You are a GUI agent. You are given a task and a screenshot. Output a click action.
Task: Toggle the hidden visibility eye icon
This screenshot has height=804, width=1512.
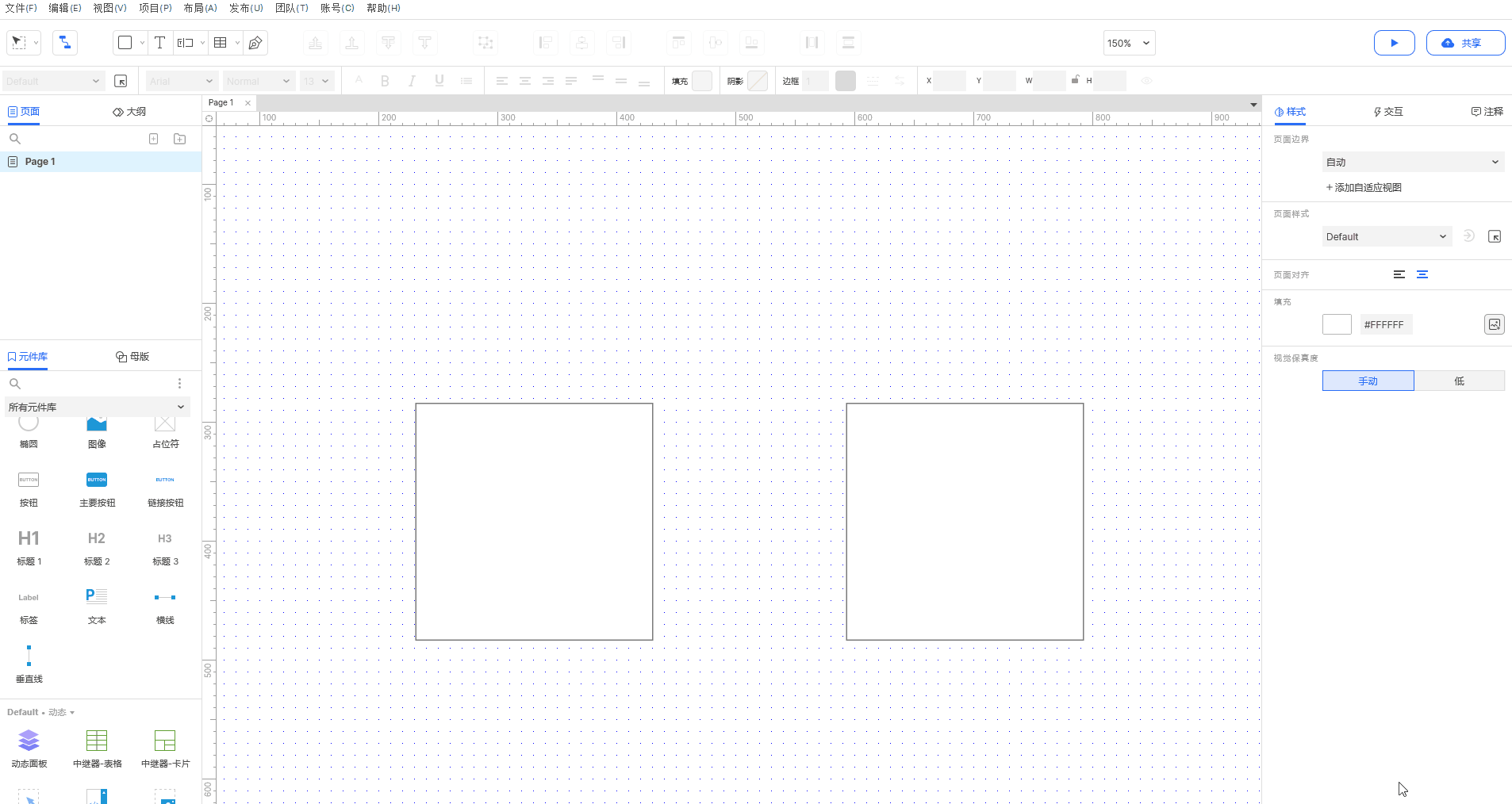click(x=1146, y=81)
